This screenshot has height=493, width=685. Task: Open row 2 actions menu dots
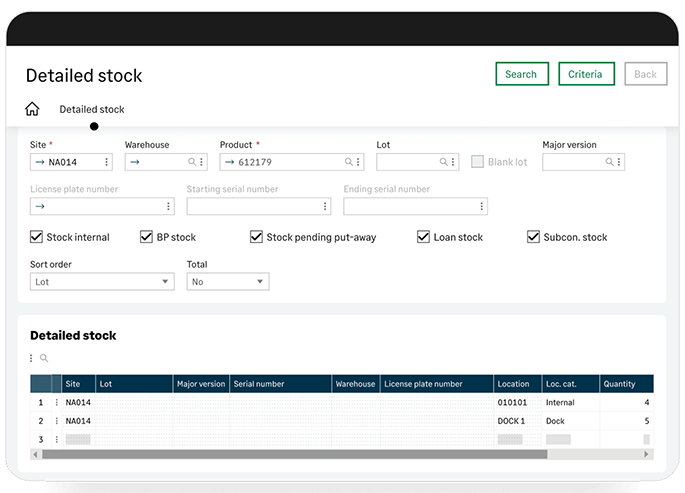pos(56,421)
